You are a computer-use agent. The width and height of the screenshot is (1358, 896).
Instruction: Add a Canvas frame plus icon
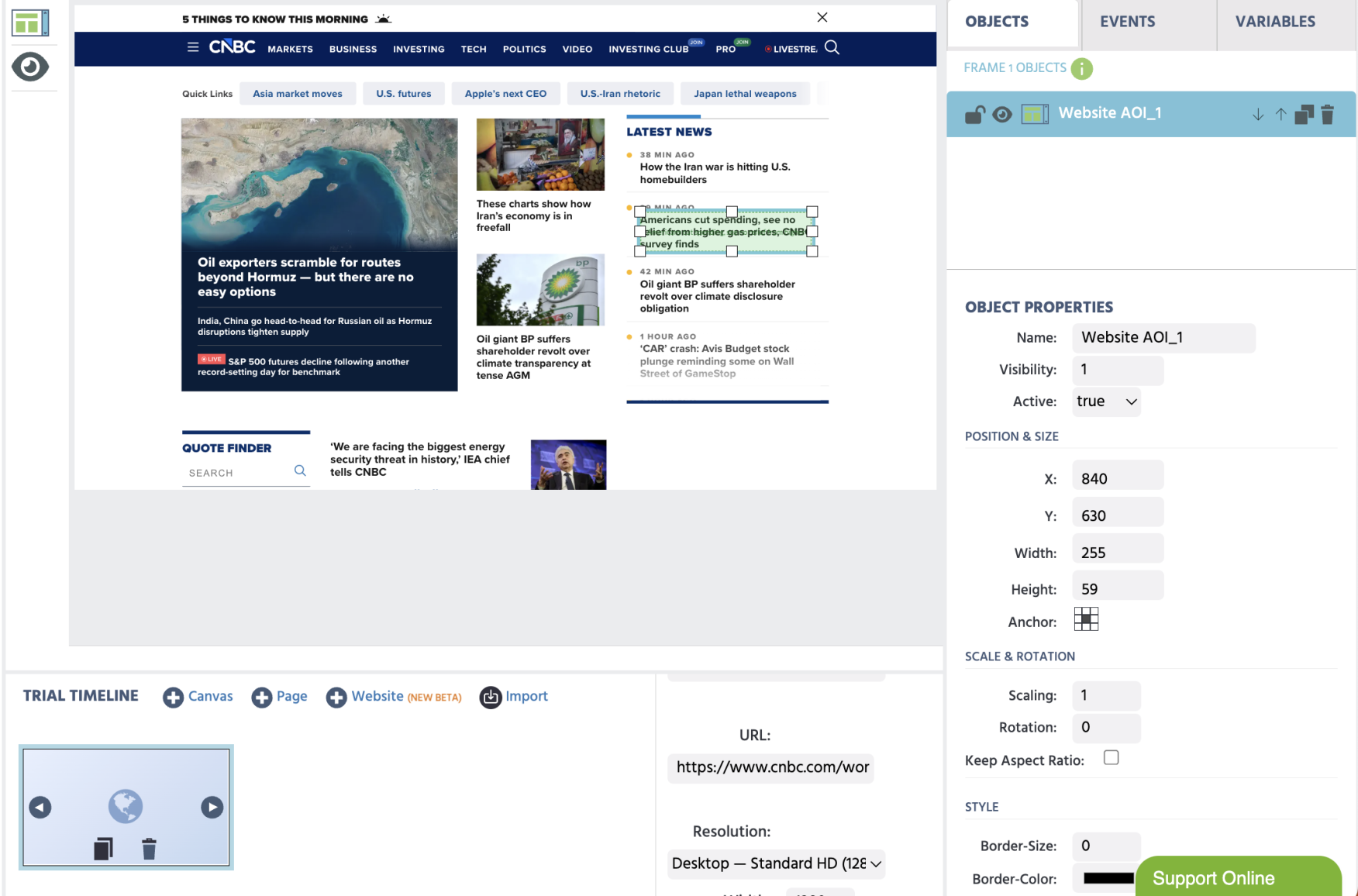(x=173, y=698)
